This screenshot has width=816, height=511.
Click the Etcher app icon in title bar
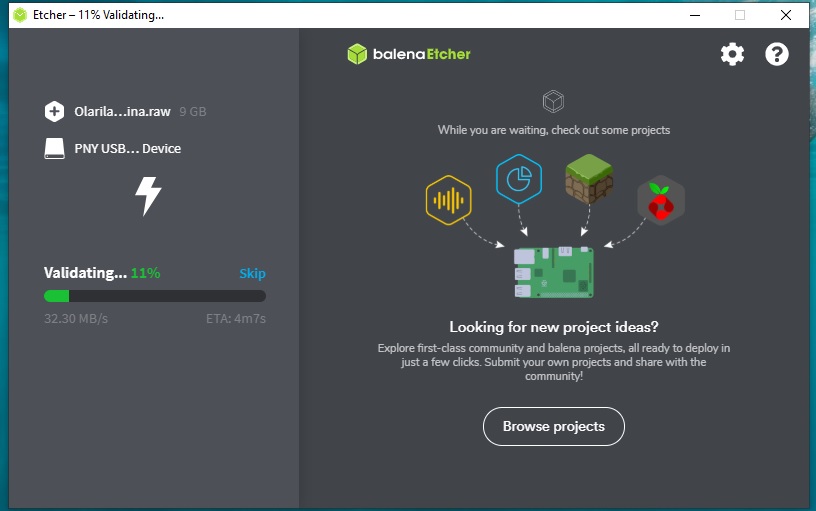[20, 15]
